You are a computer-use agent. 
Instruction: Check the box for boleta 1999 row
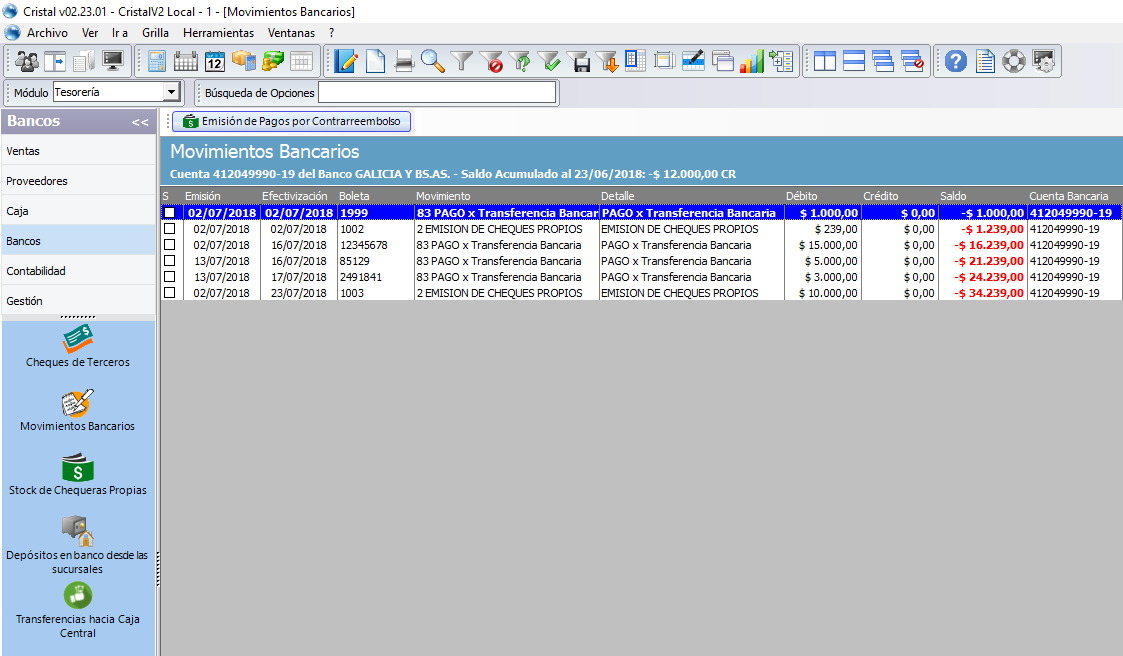[x=169, y=213]
